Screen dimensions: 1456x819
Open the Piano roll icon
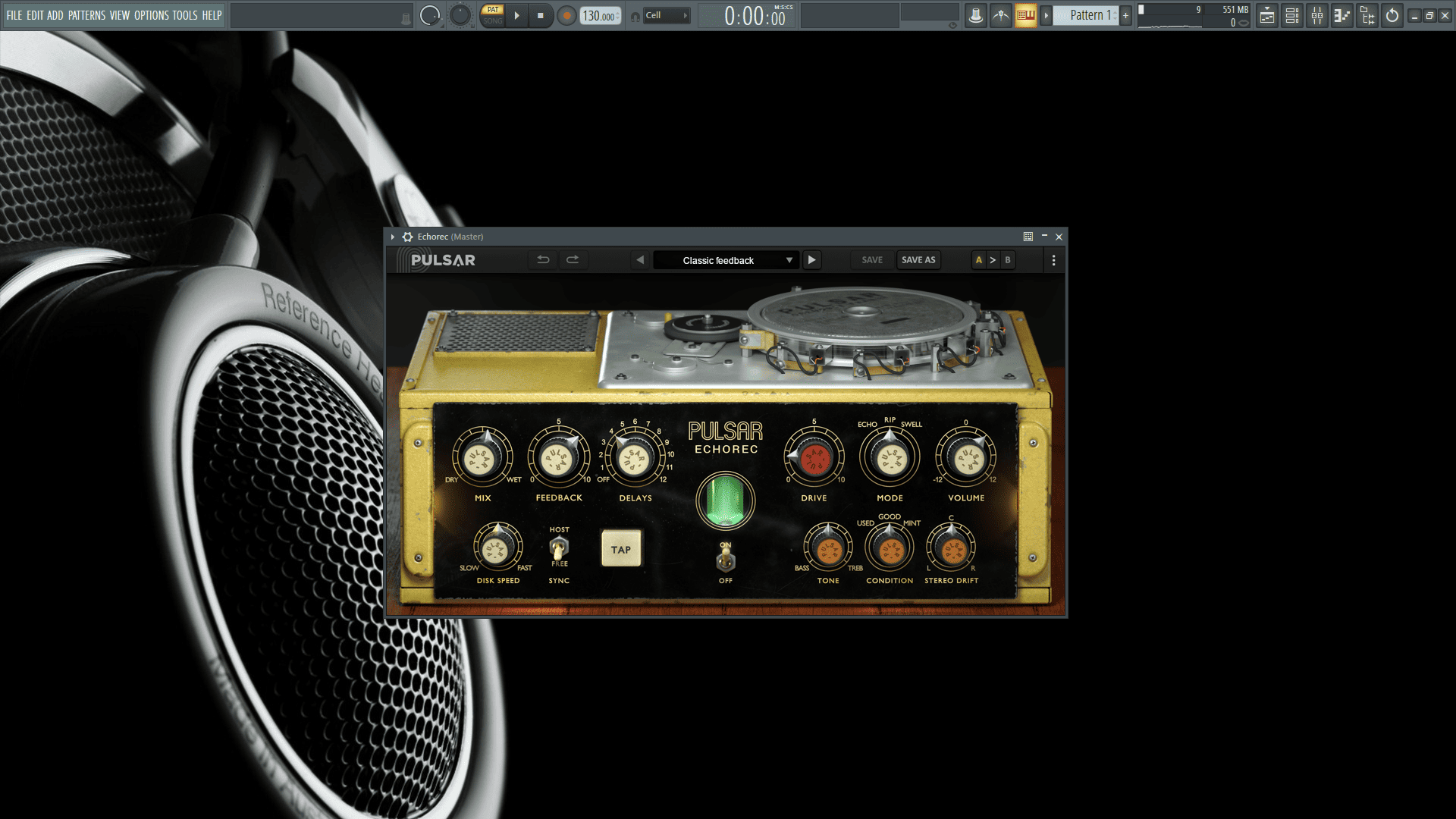coord(1342,15)
